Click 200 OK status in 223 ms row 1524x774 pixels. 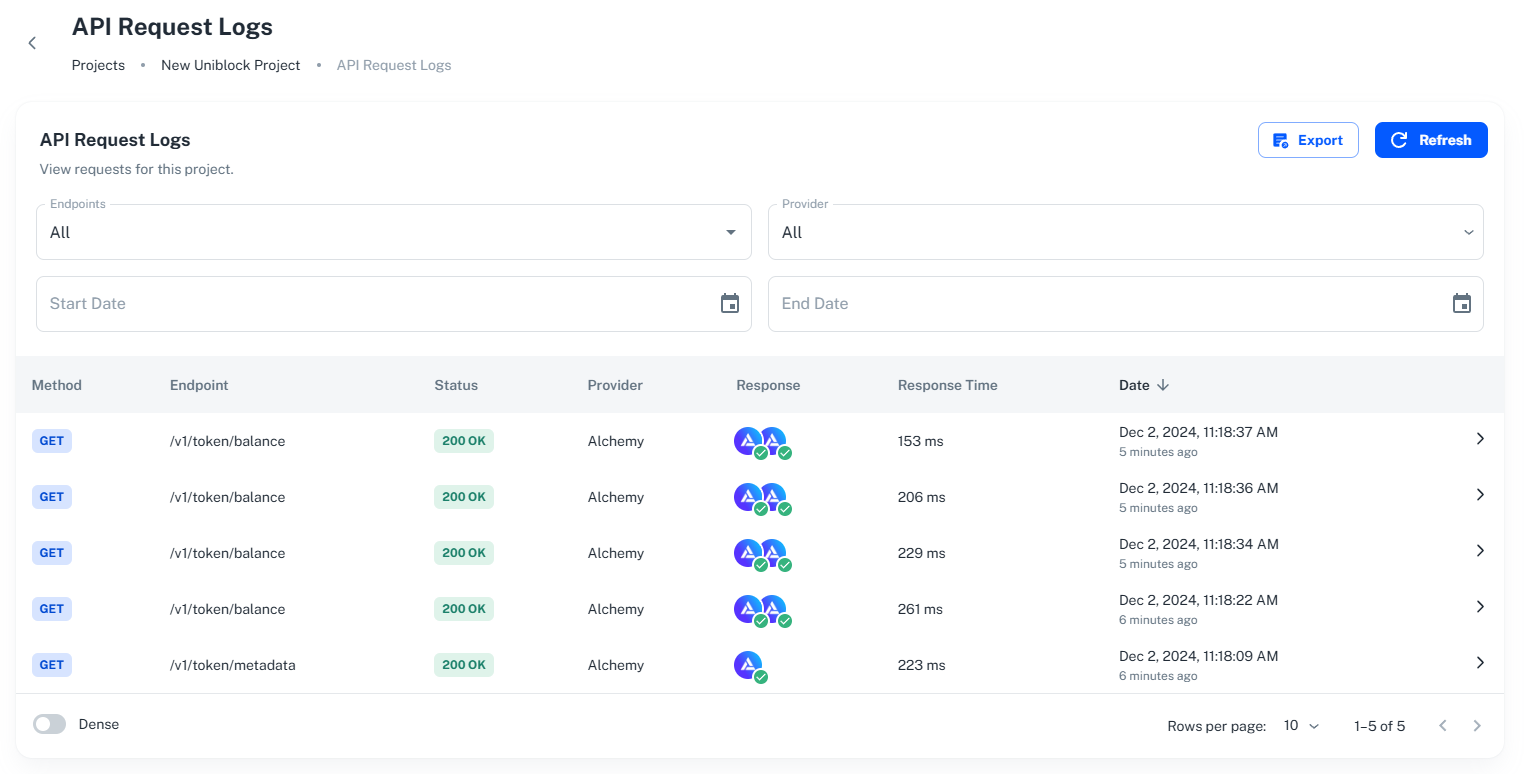(x=464, y=665)
